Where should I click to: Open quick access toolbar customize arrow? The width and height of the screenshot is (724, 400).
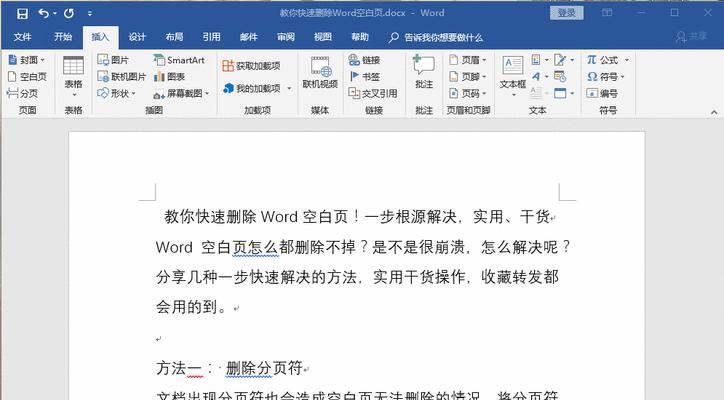click(x=90, y=14)
